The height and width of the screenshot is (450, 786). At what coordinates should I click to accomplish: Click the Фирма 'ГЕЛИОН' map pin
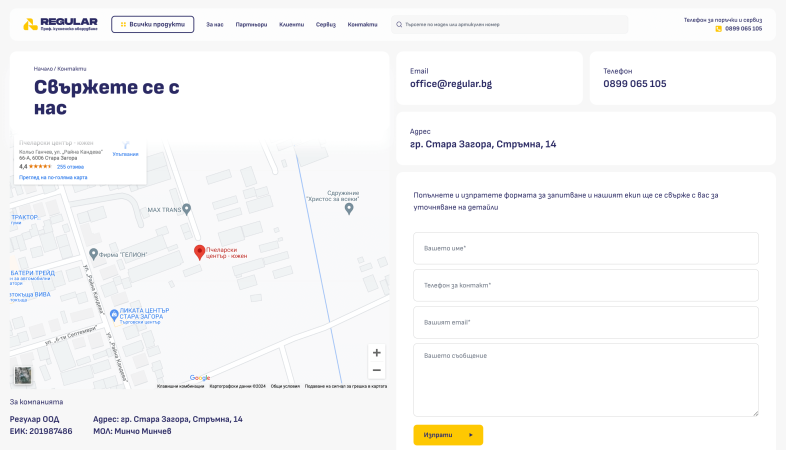(93, 254)
